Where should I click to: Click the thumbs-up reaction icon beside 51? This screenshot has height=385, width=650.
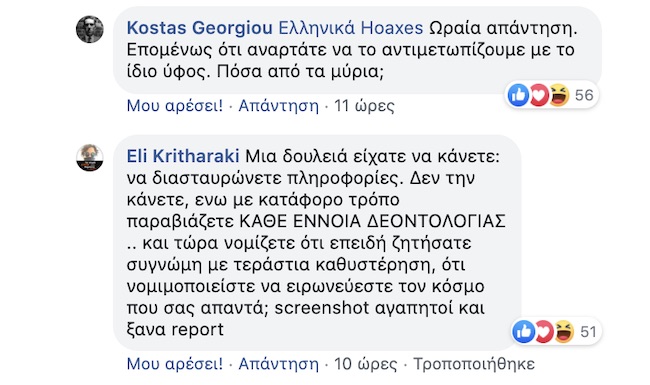tap(524, 332)
